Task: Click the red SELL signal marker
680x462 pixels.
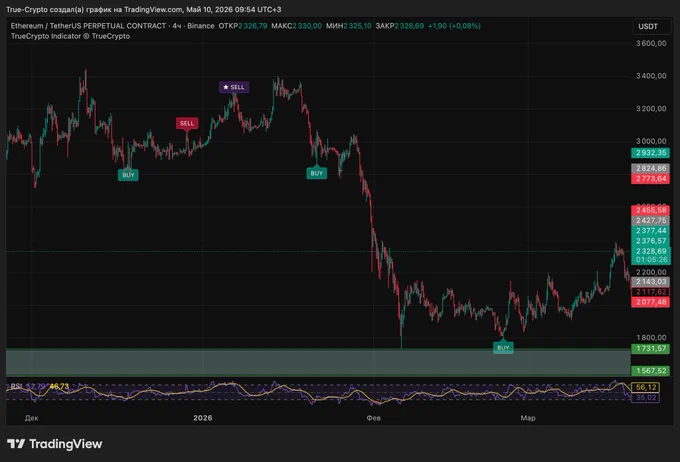Action: pyautogui.click(x=187, y=123)
